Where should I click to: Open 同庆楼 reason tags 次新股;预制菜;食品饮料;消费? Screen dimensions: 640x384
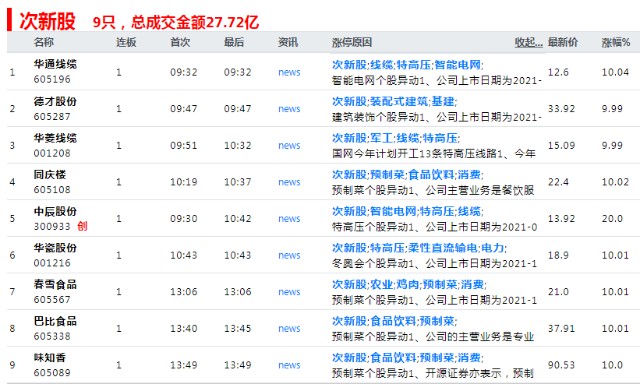407,175
